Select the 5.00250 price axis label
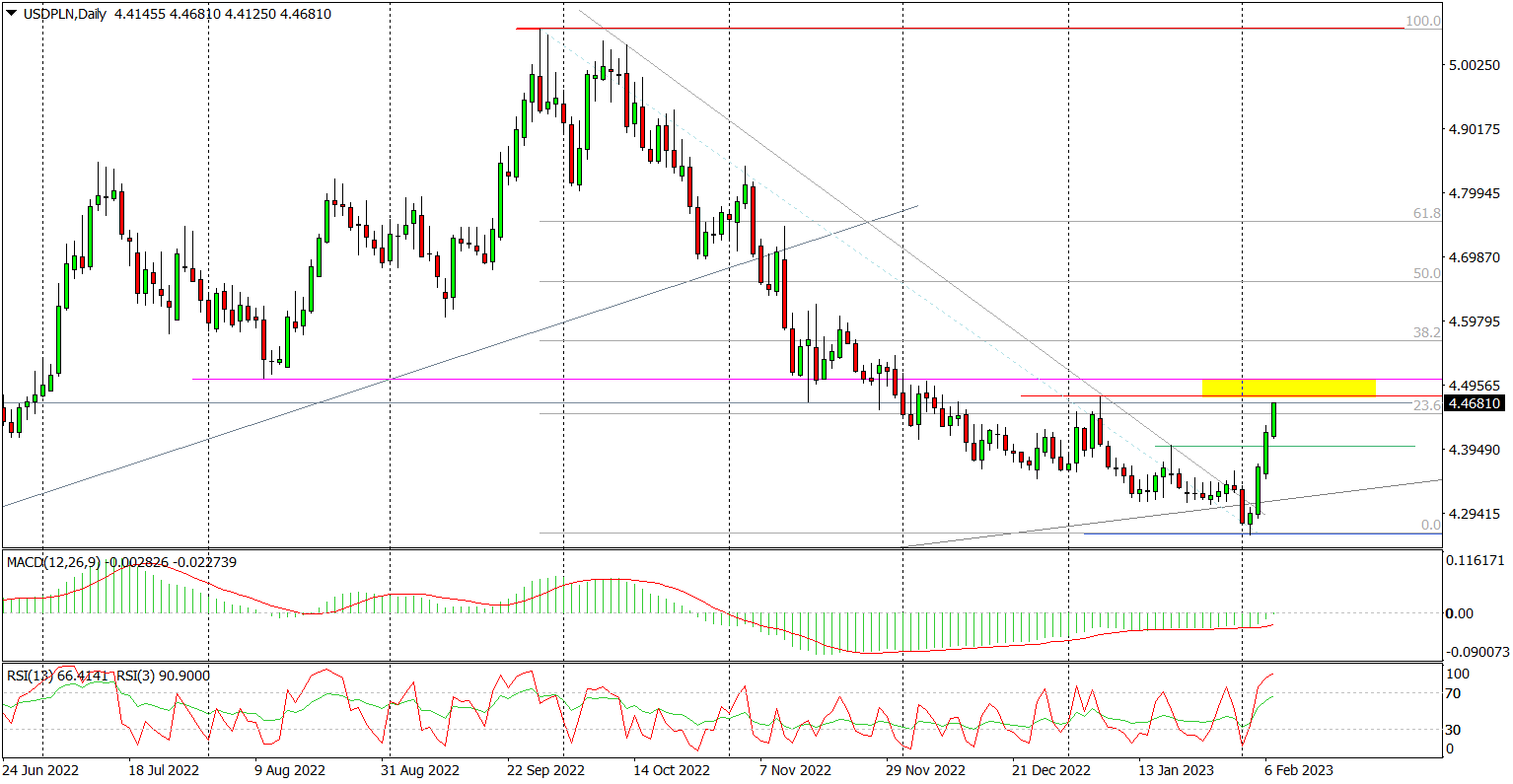This screenshot has width=1513, height=784. pyautogui.click(x=1475, y=65)
